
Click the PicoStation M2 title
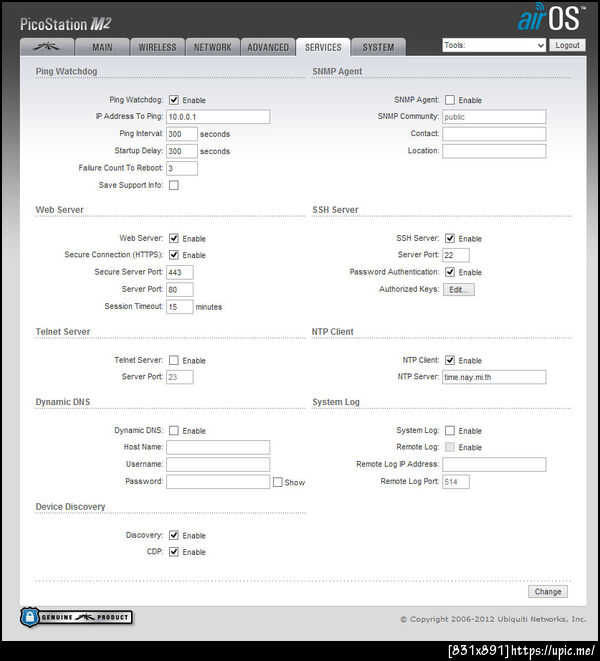(65, 24)
